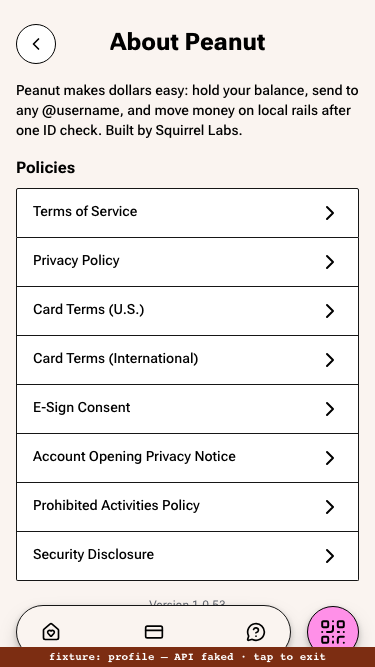Open Account Opening Privacy Notice
The image size is (375, 667).
pyautogui.click(x=188, y=458)
